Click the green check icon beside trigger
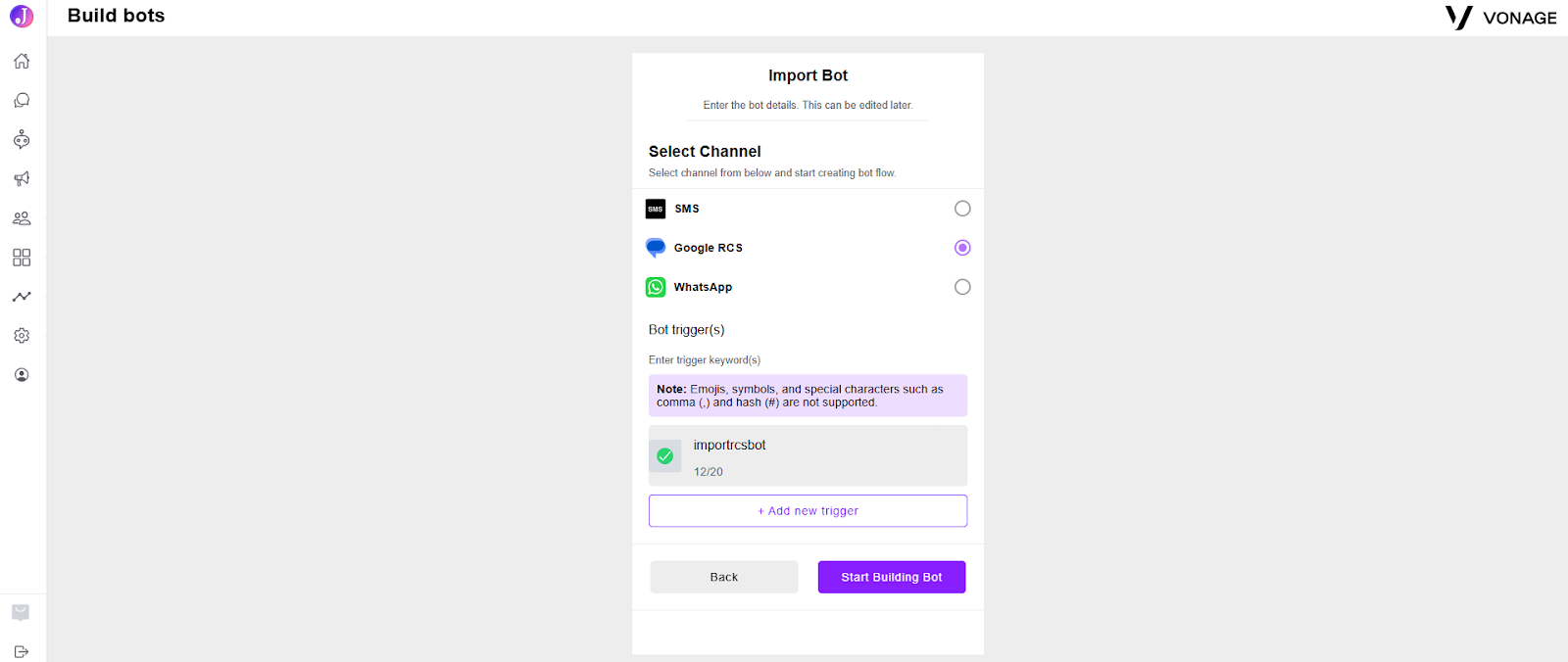Screen dimensions: 1568x662 point(664,455)
